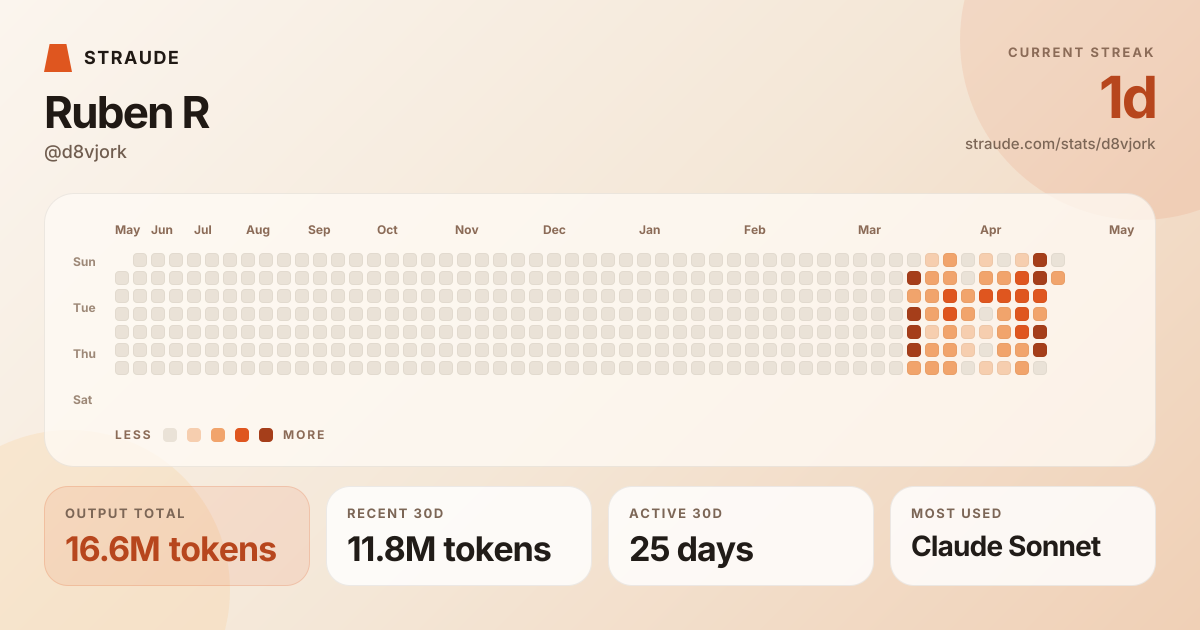Click the Ruben R profile name

click(x=127, y=113)
